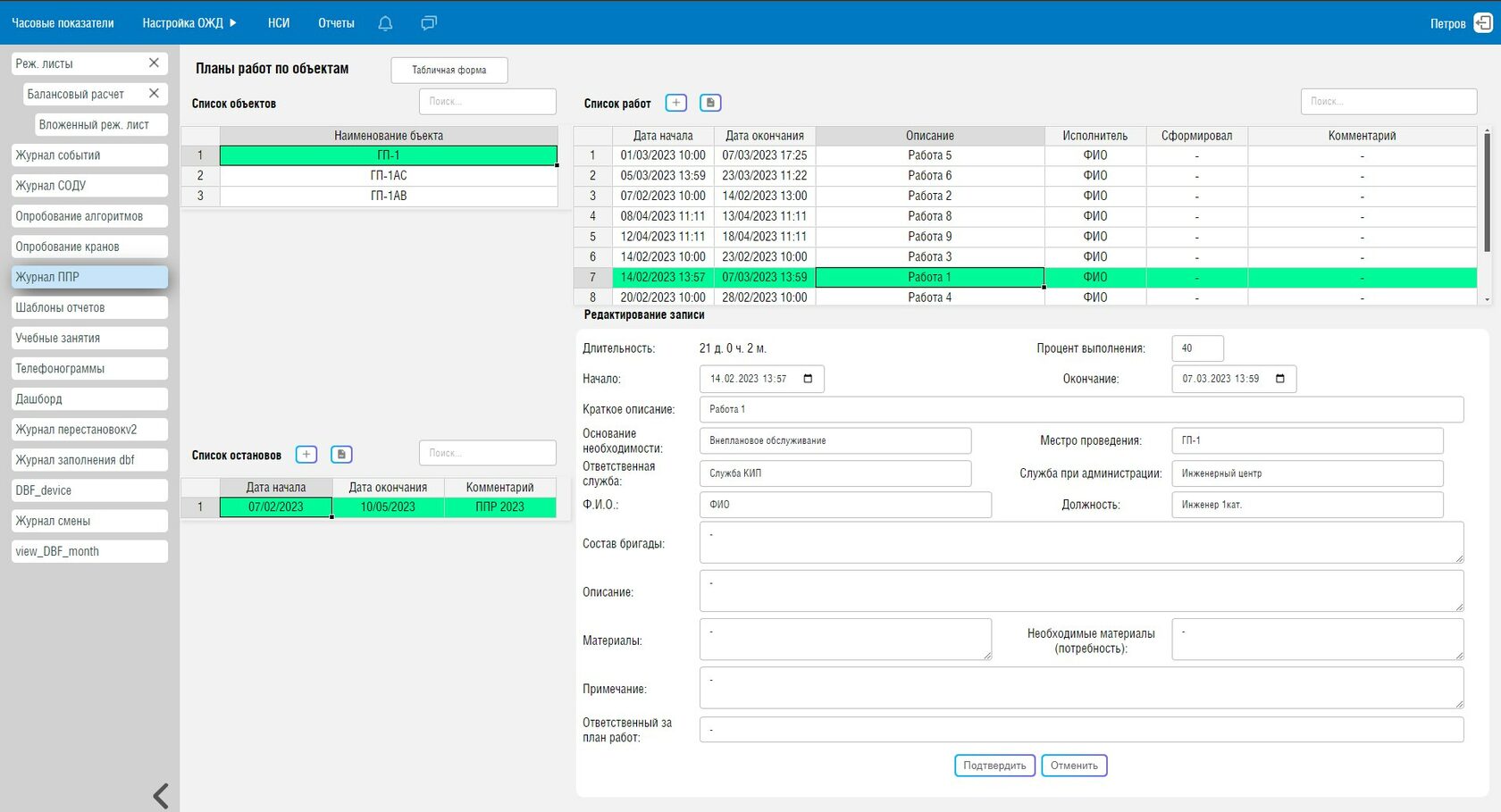Click the logout icon next to Петров
The width and height of the screenshot is (1501, 812).
click(1483, 23)
